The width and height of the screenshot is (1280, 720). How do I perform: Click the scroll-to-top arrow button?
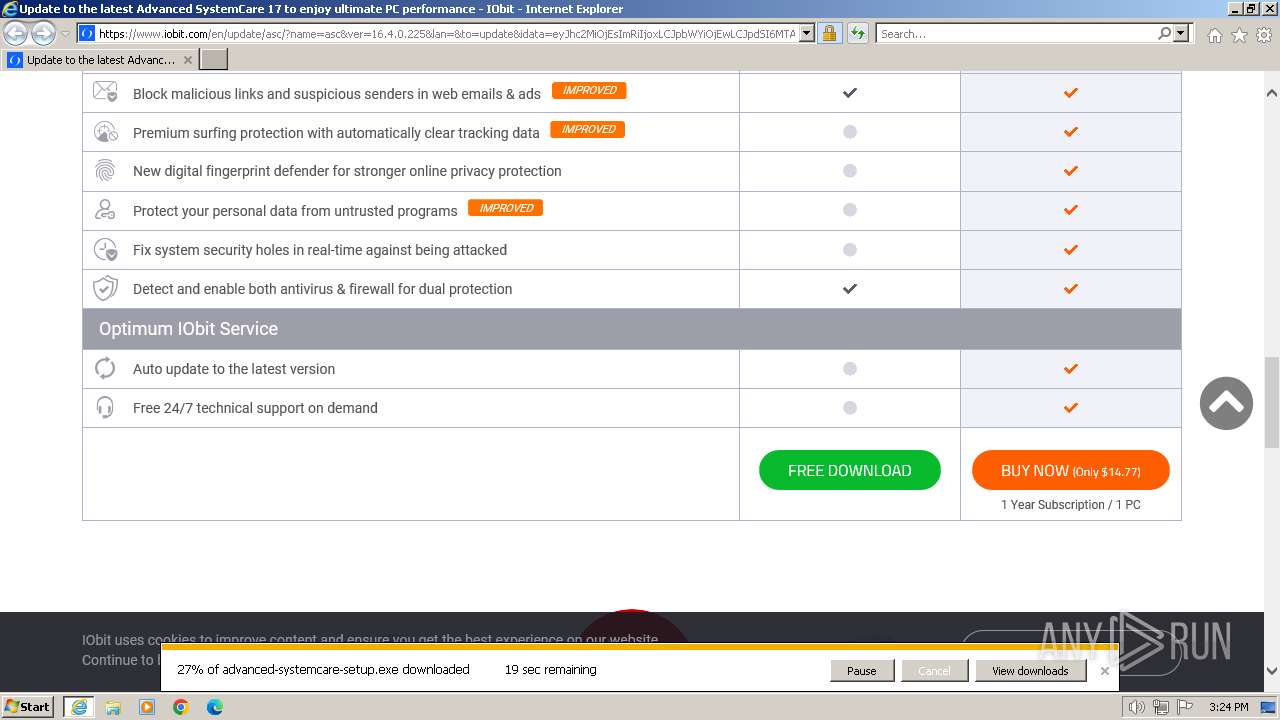[x=1226, y=403]
